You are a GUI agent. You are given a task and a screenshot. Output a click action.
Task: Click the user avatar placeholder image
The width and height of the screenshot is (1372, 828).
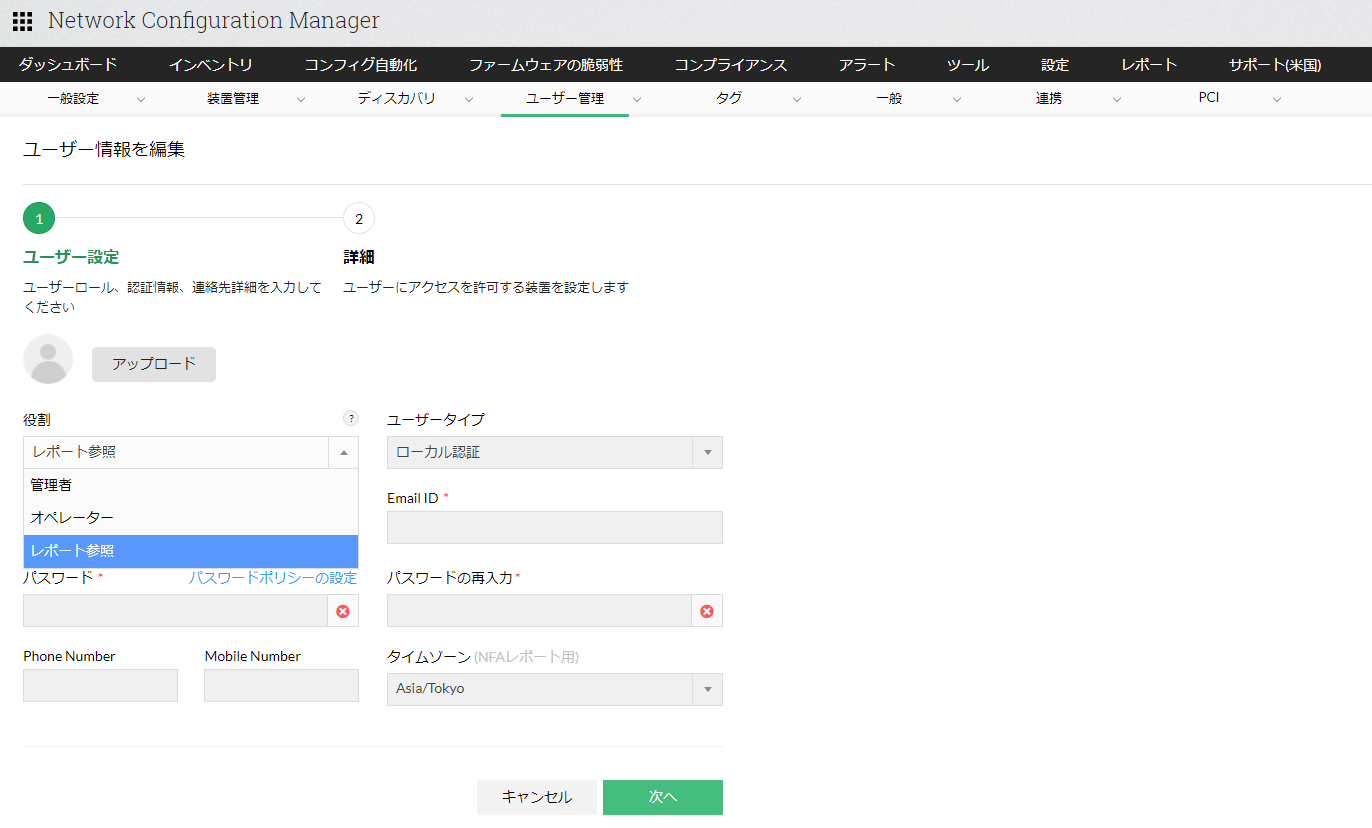coord(48,359)
